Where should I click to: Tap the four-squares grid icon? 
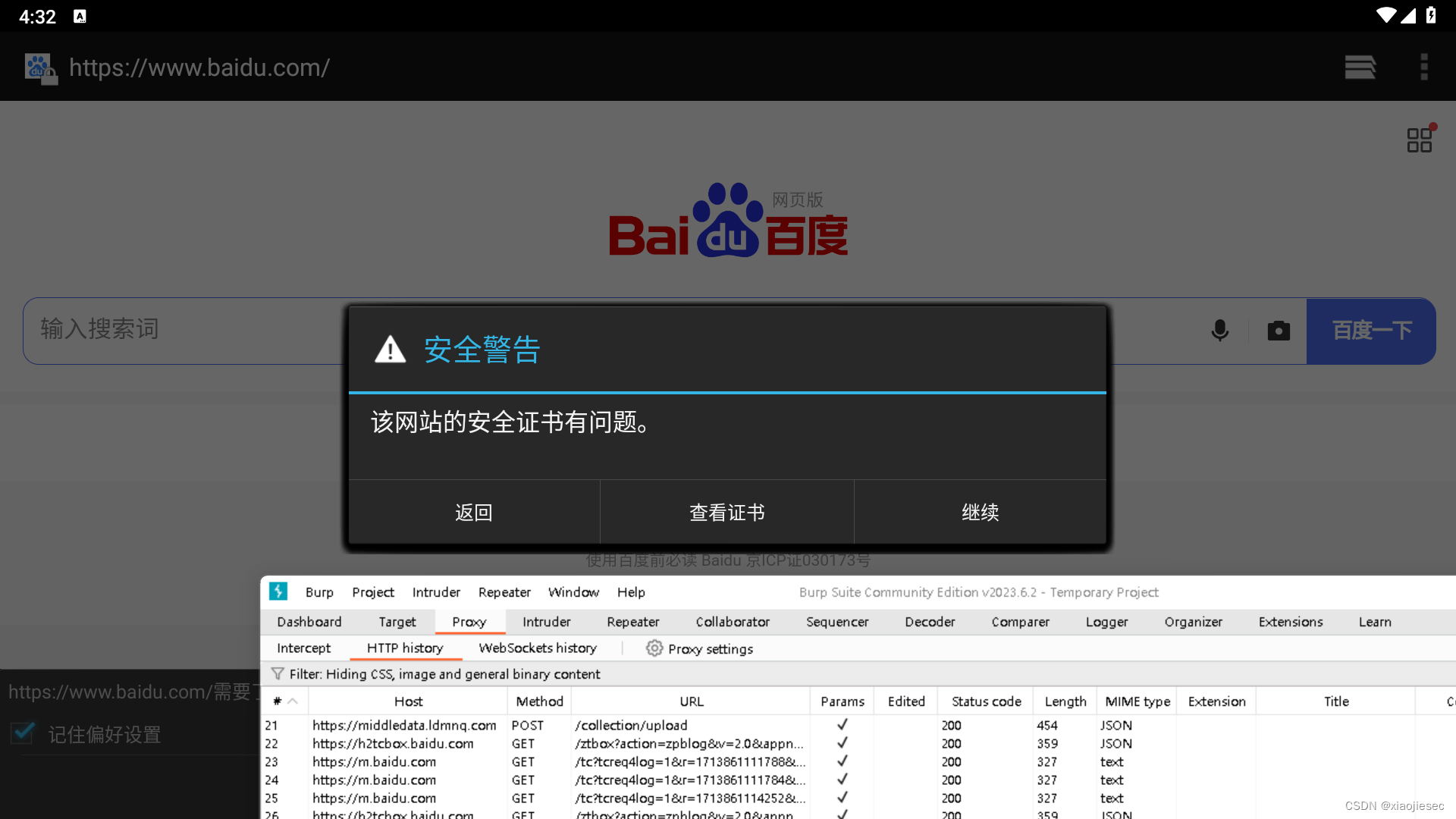[x=1419, y=140]
